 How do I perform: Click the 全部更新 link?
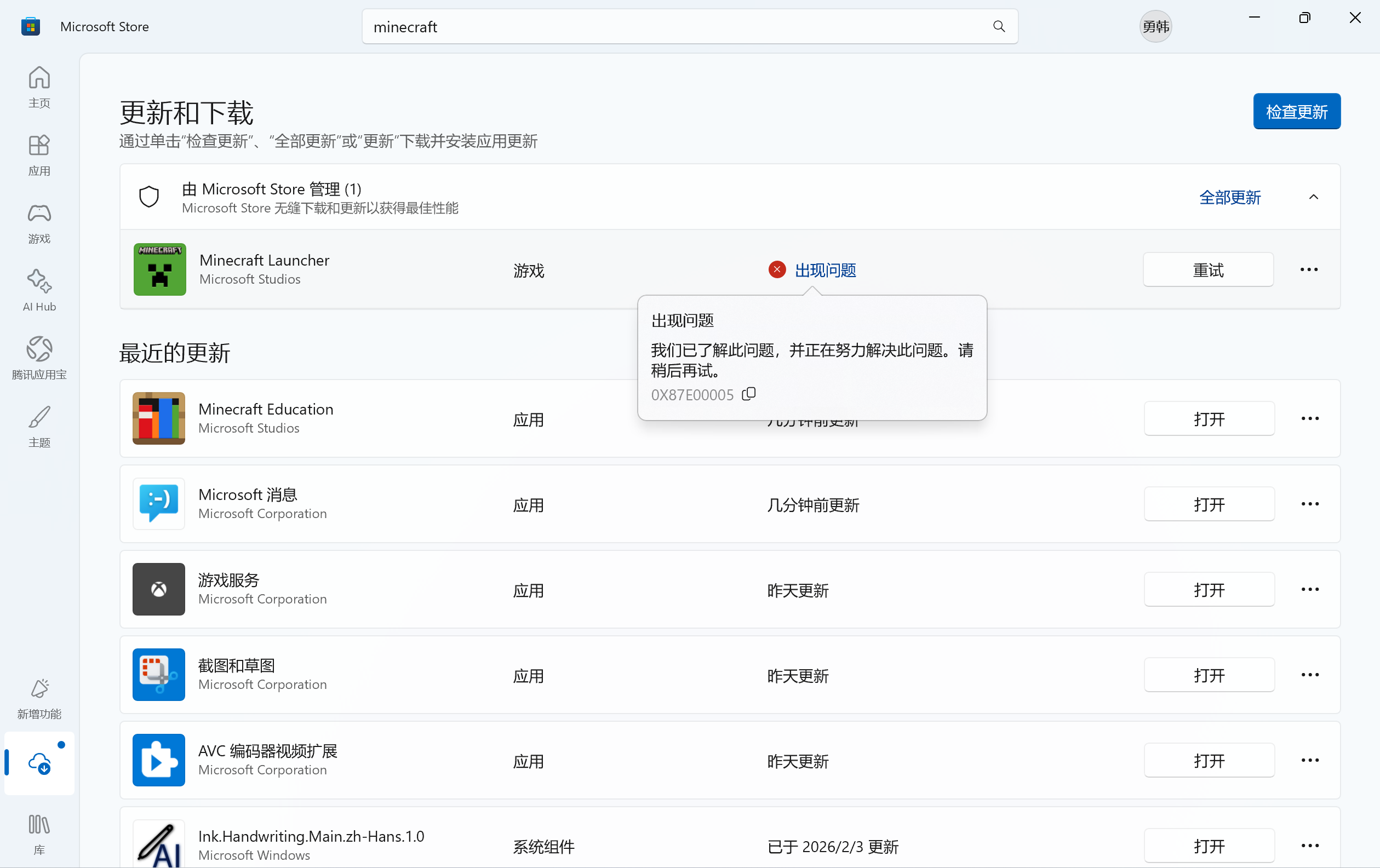point(1229,197)
